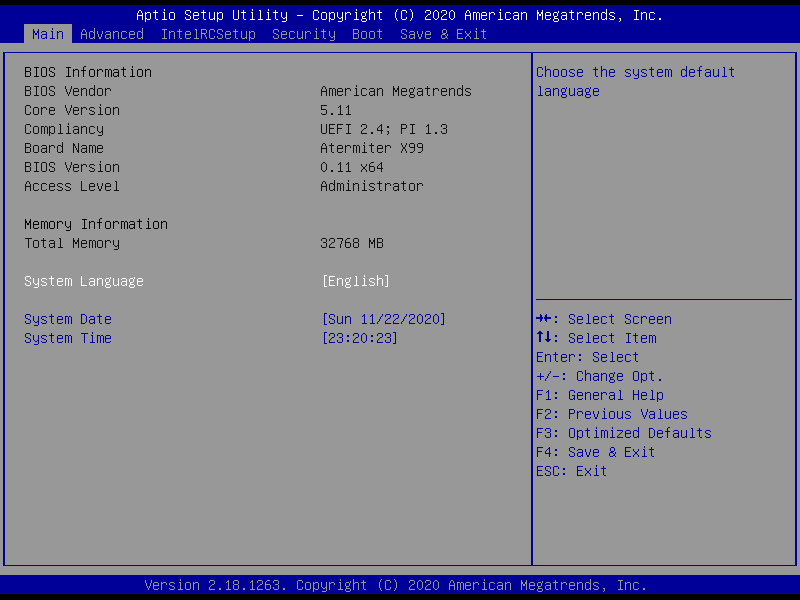Click the Memory Information heading
Screen dimensions: 800x600
(96, 224)
